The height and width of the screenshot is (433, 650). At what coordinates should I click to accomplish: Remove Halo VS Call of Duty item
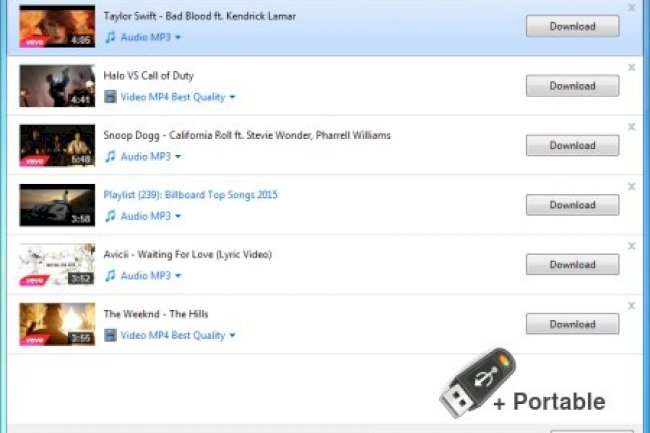[x=631, y=67]
